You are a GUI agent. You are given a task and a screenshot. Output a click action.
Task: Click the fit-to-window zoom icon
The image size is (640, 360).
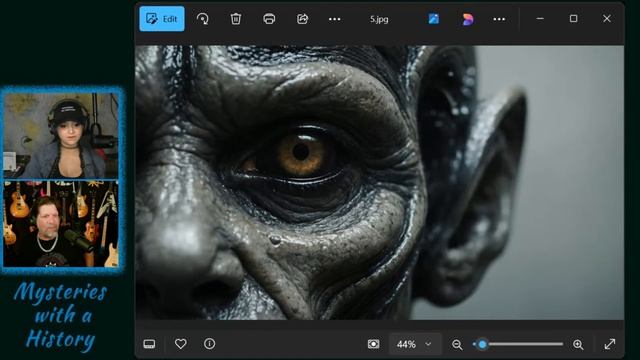pyautogui.click(x=373, y=344)
